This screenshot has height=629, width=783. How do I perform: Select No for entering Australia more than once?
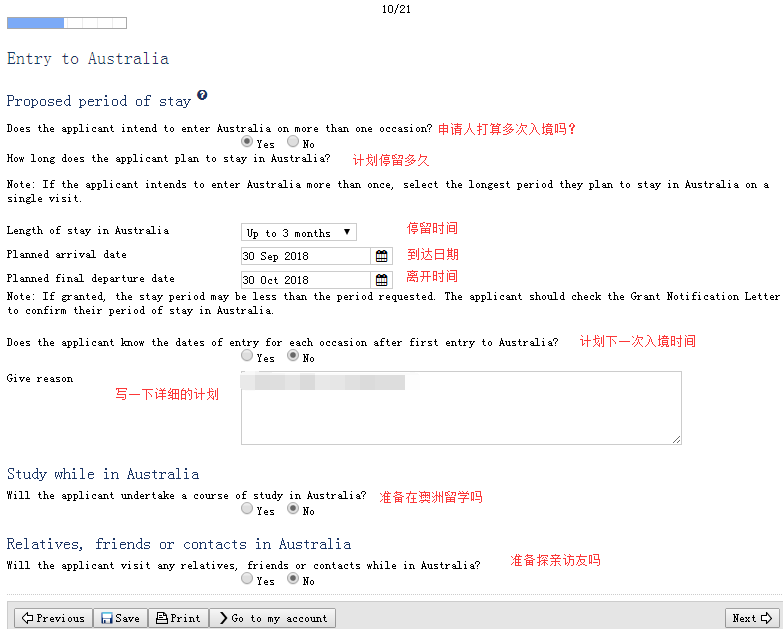(x=293, y=143)
